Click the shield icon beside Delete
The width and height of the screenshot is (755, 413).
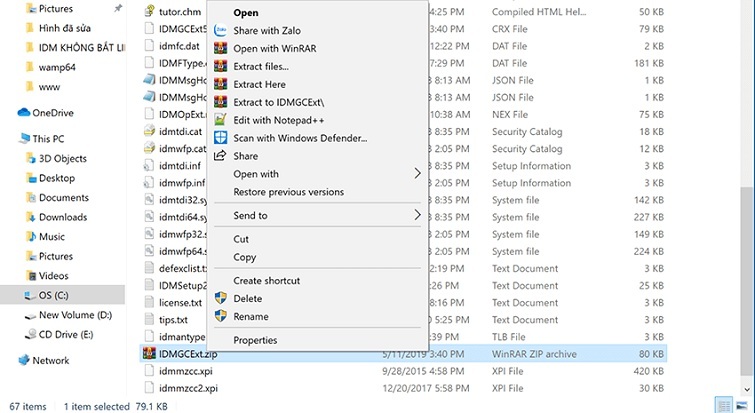tap(220, 298)
